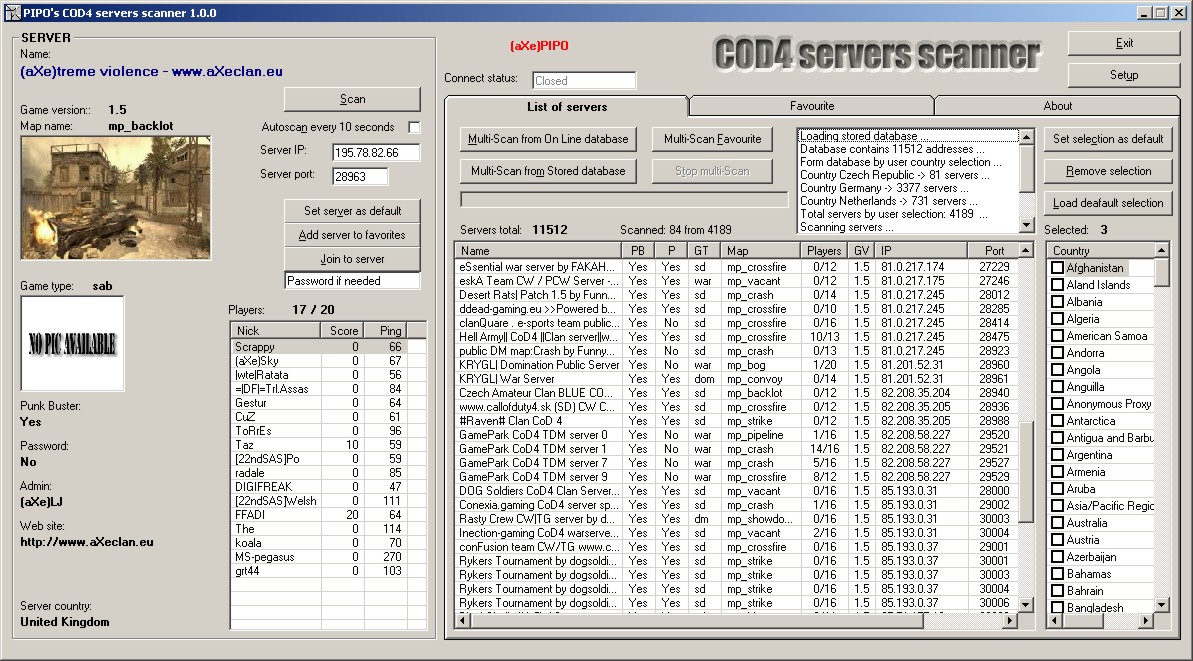Select player Scrappy in players list
The image size is (1193, 661).
(319, 347)
